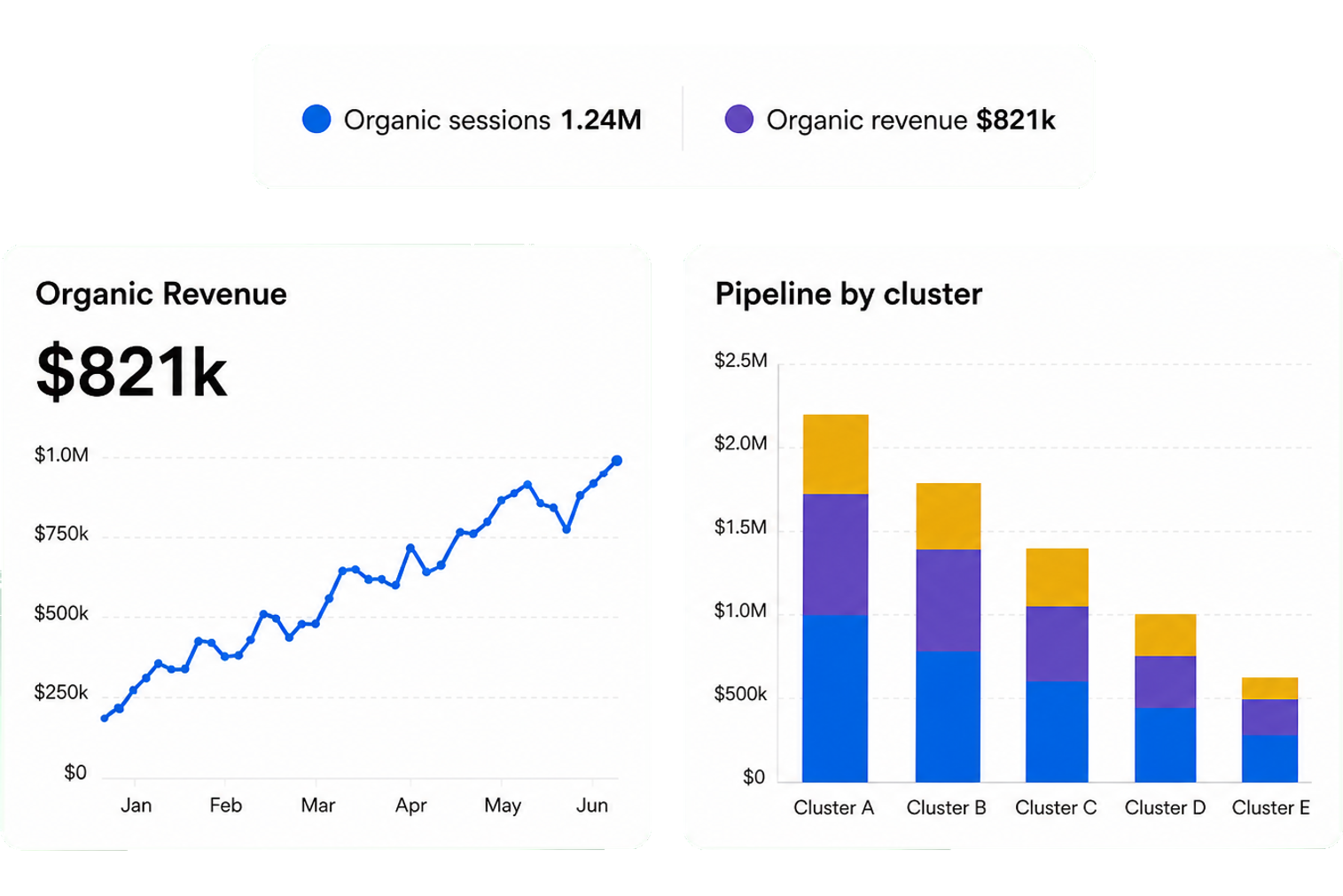Click the Cluster B axis label

(946, 807)
